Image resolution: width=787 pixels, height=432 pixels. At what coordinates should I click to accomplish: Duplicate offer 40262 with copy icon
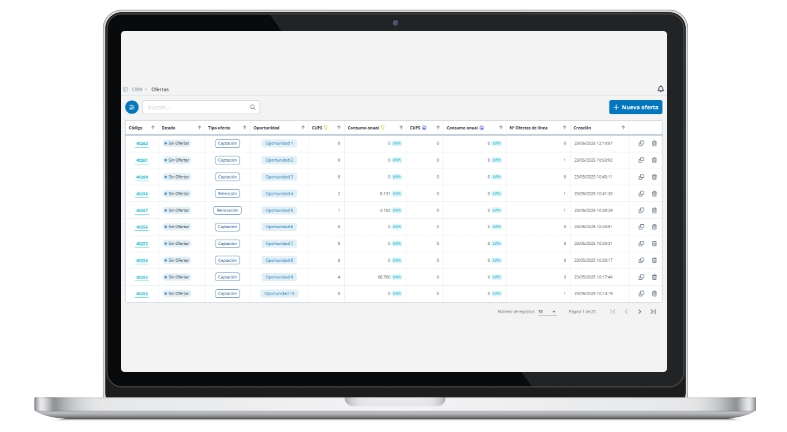[641, 144]
